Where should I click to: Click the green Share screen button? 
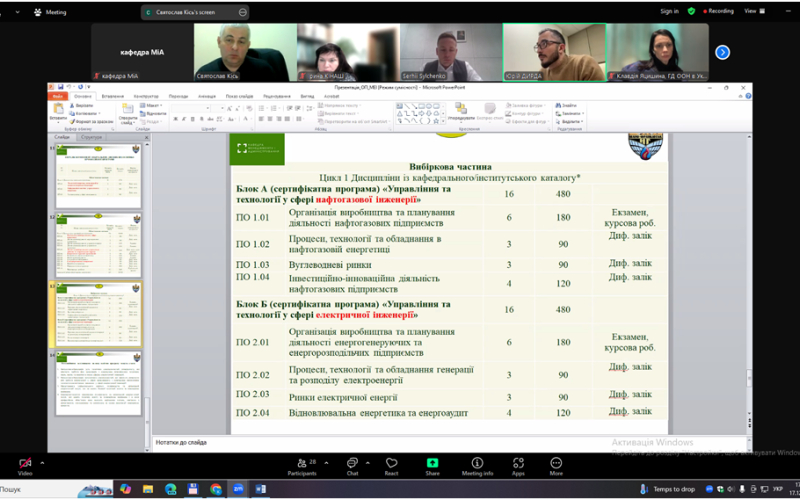tap(432, 466)
